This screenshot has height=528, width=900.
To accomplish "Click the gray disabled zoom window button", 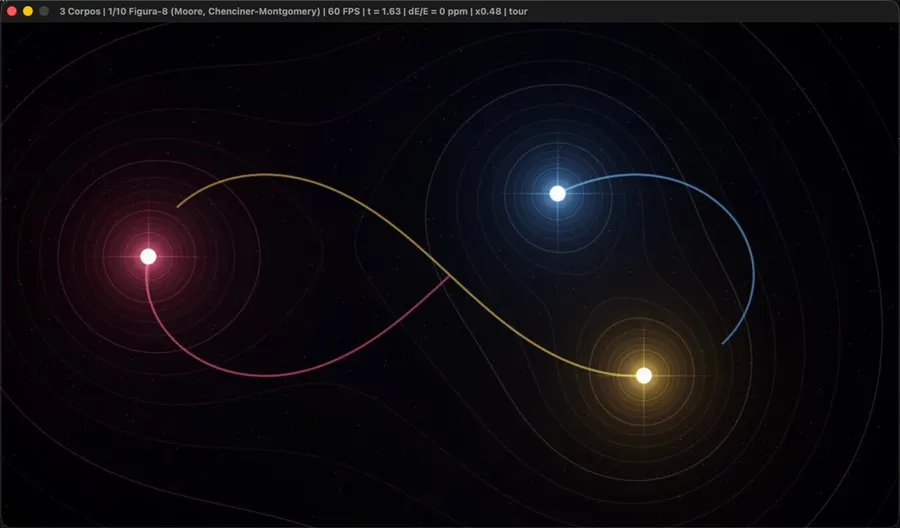I will point(44,11).
